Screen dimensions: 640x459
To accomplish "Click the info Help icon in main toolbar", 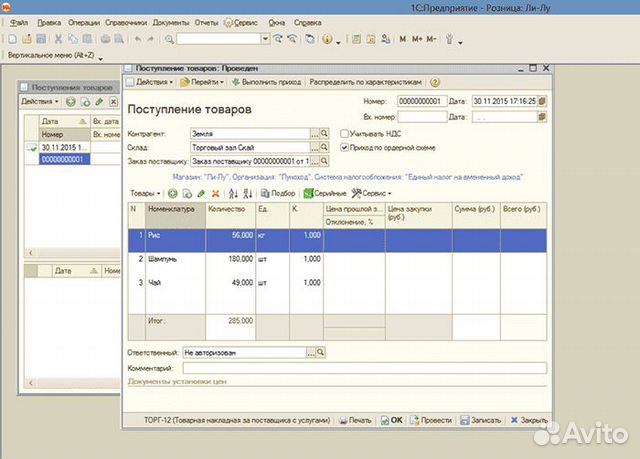I will 327,39.
